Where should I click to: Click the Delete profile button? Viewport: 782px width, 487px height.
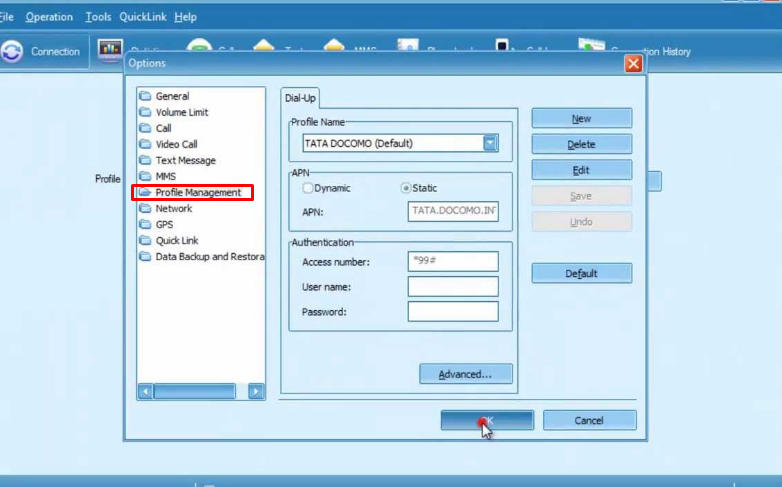pyautogui.click(x=582, y=144)
